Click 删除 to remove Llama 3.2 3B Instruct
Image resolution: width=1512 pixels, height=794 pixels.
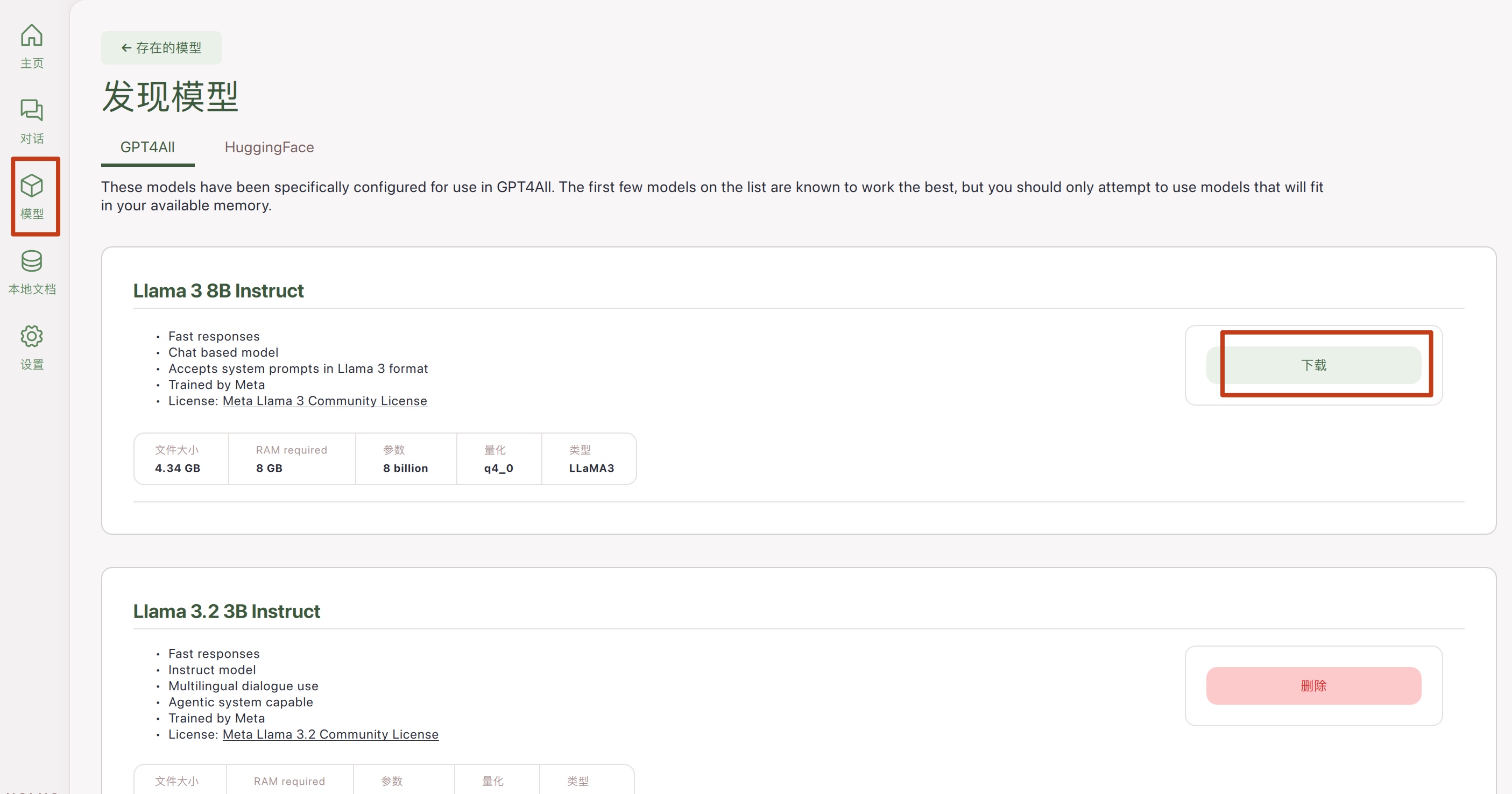coord(1313,686)
